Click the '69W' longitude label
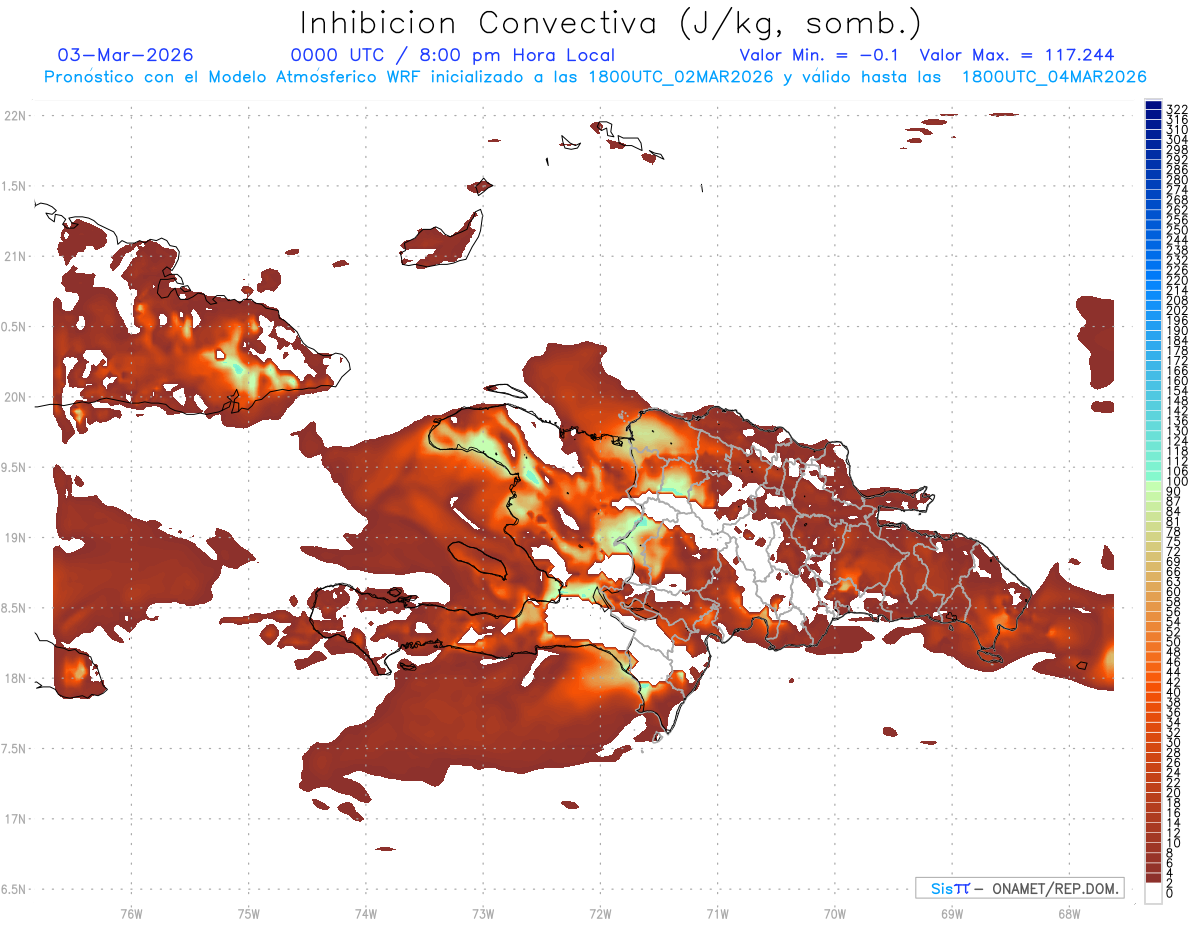The image size is (1200, 927). [x=951, y=912]
